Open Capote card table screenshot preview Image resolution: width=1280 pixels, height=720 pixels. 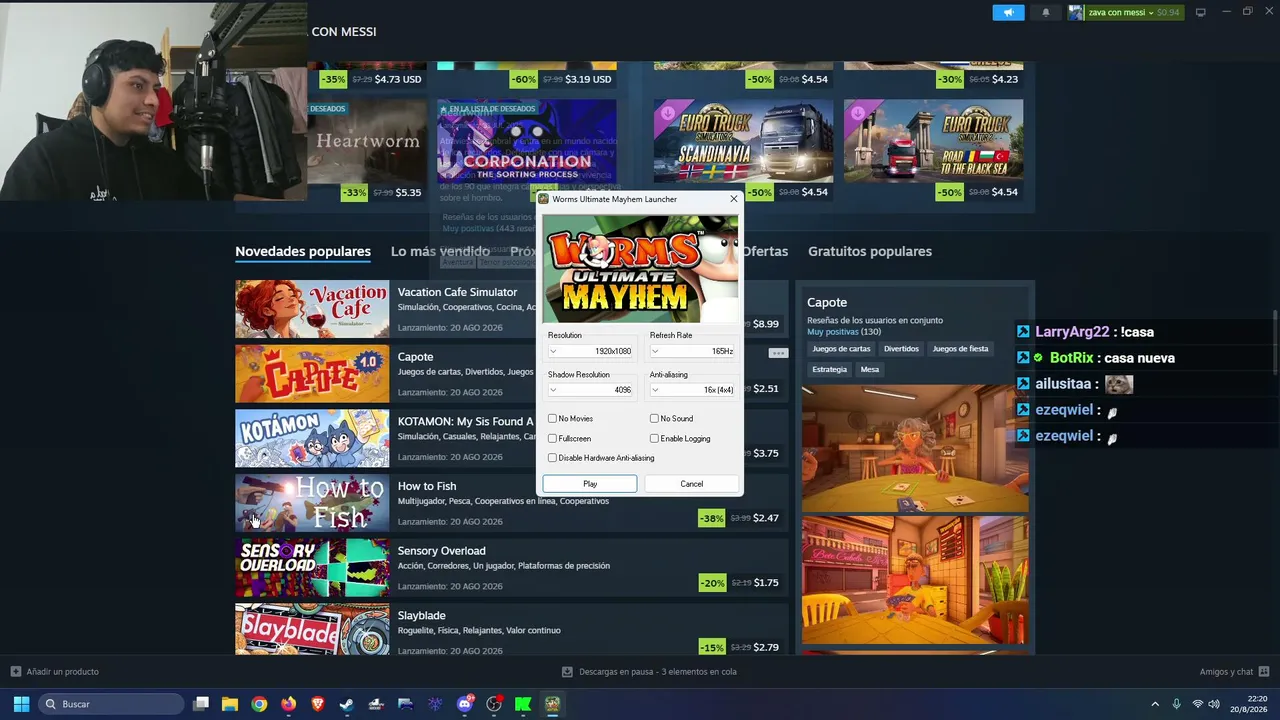(915, 448)
